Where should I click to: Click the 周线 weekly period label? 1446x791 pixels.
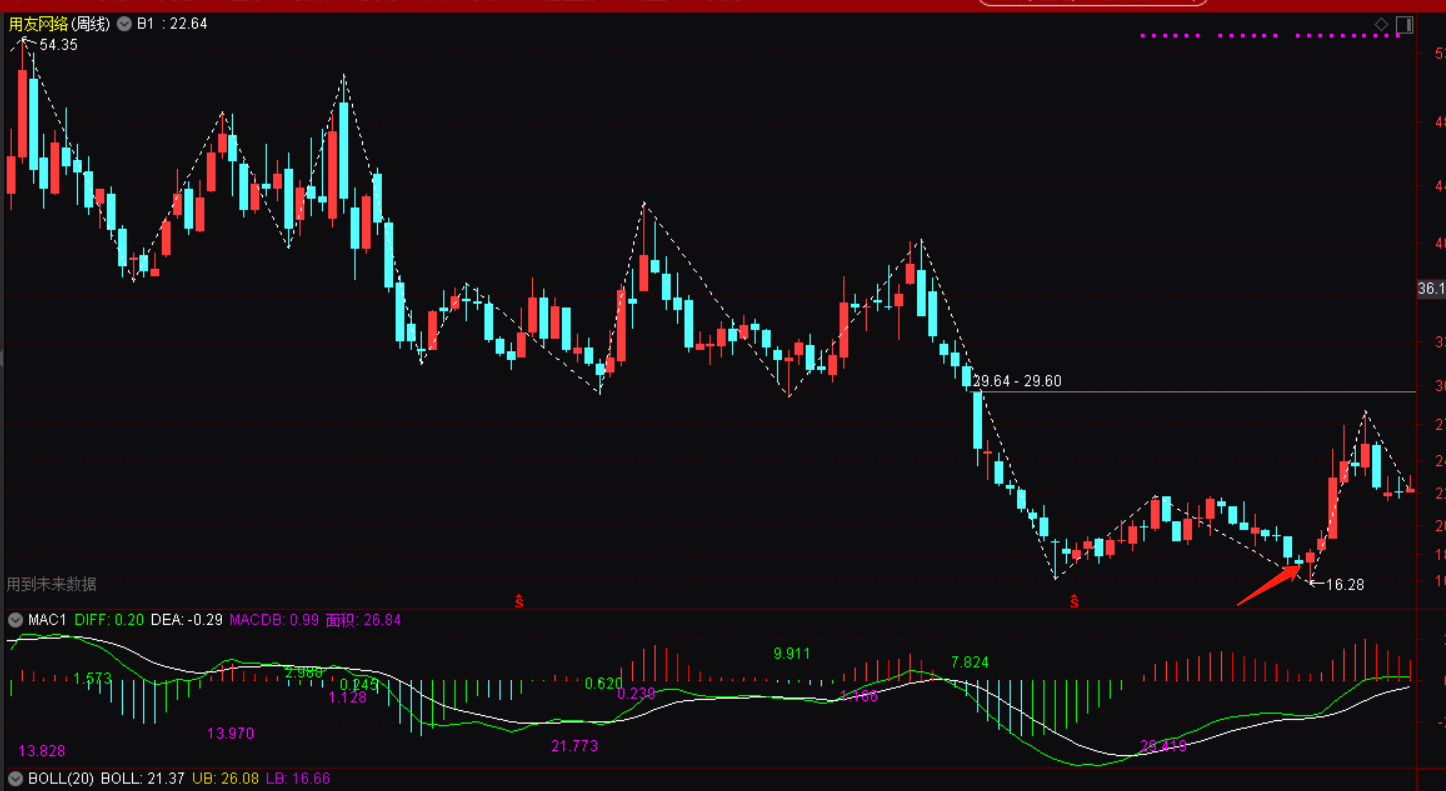[91, 24]
